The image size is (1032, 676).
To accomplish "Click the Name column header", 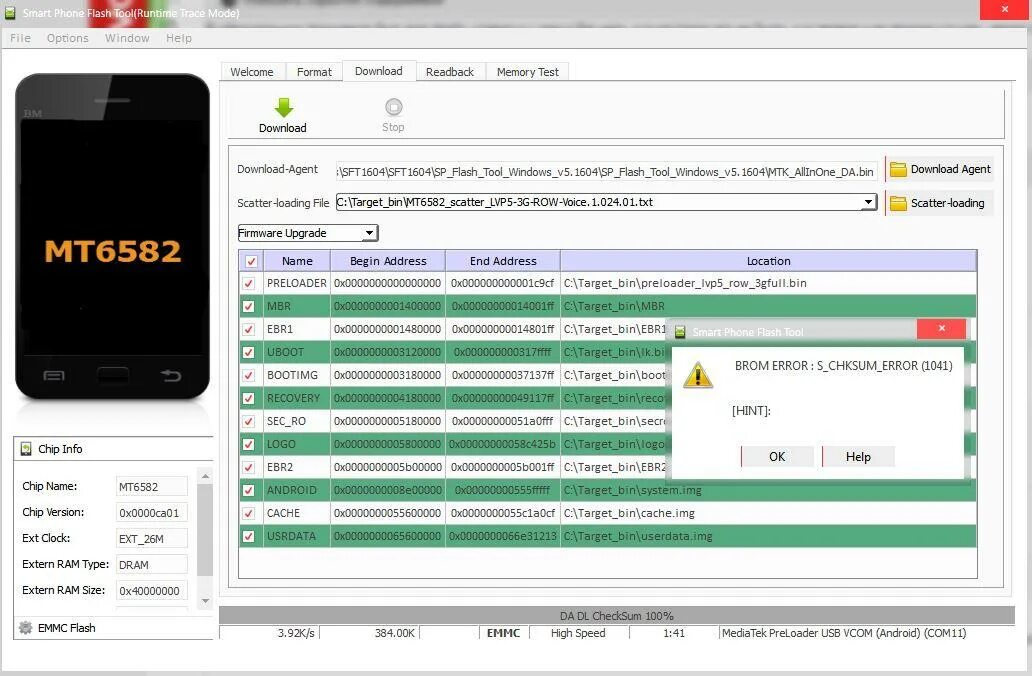I will [x=297, y=261].
